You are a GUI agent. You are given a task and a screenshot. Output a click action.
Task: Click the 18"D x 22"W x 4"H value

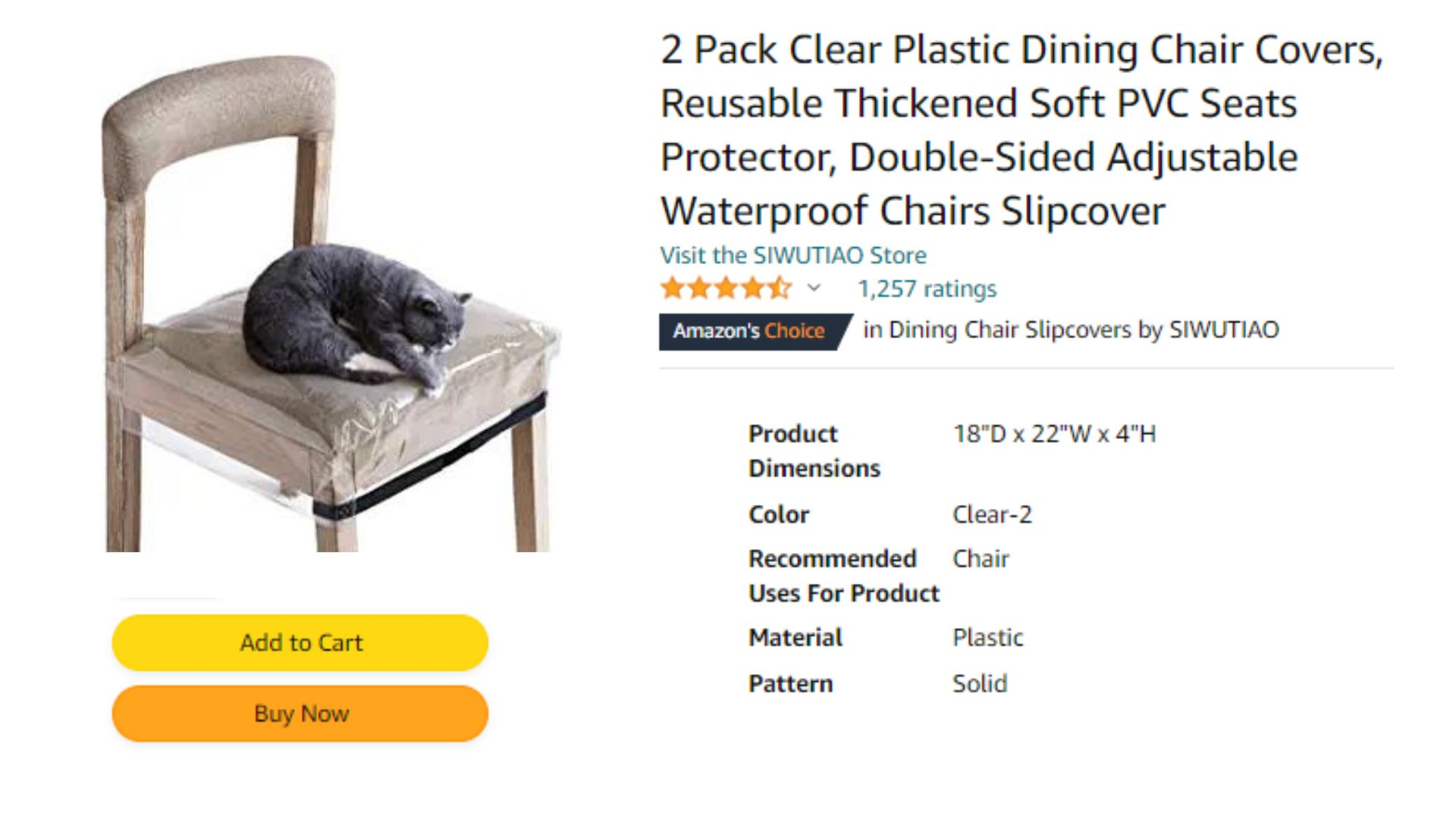(x=1054, y=434)
